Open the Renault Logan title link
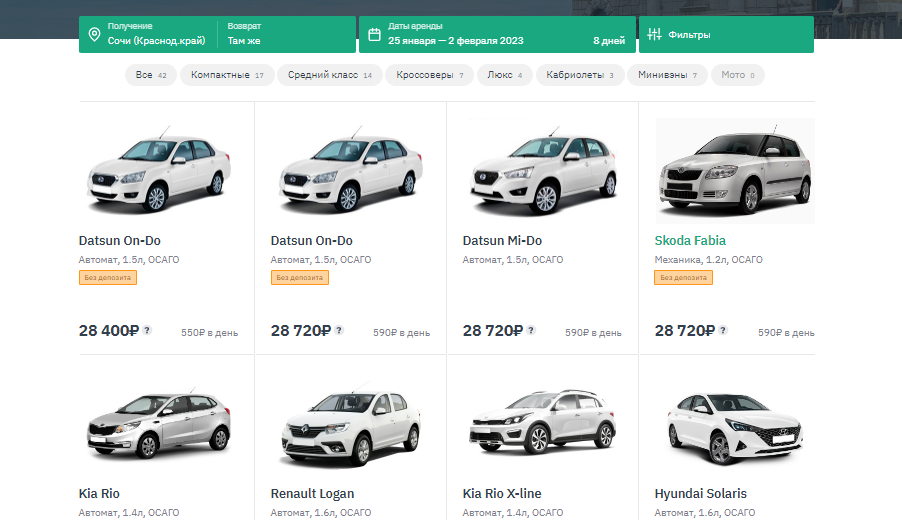 [312, 494]
